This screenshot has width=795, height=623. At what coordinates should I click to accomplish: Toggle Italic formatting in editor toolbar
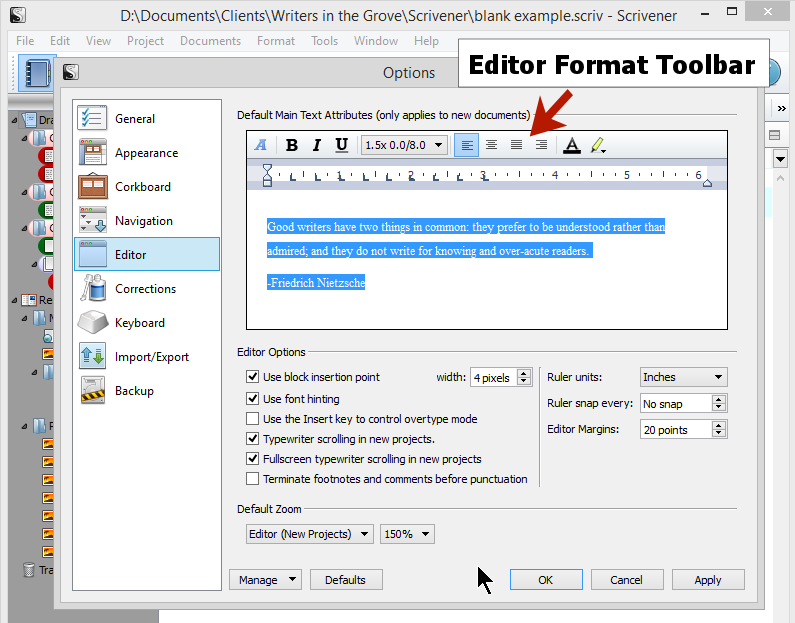pos(317,145)
